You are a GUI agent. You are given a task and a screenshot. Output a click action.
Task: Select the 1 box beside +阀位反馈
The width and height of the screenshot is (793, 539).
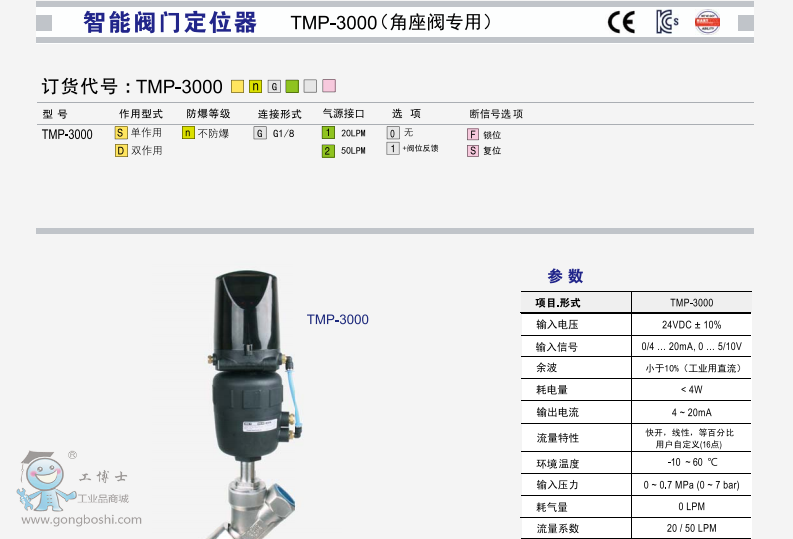[393, 149]
